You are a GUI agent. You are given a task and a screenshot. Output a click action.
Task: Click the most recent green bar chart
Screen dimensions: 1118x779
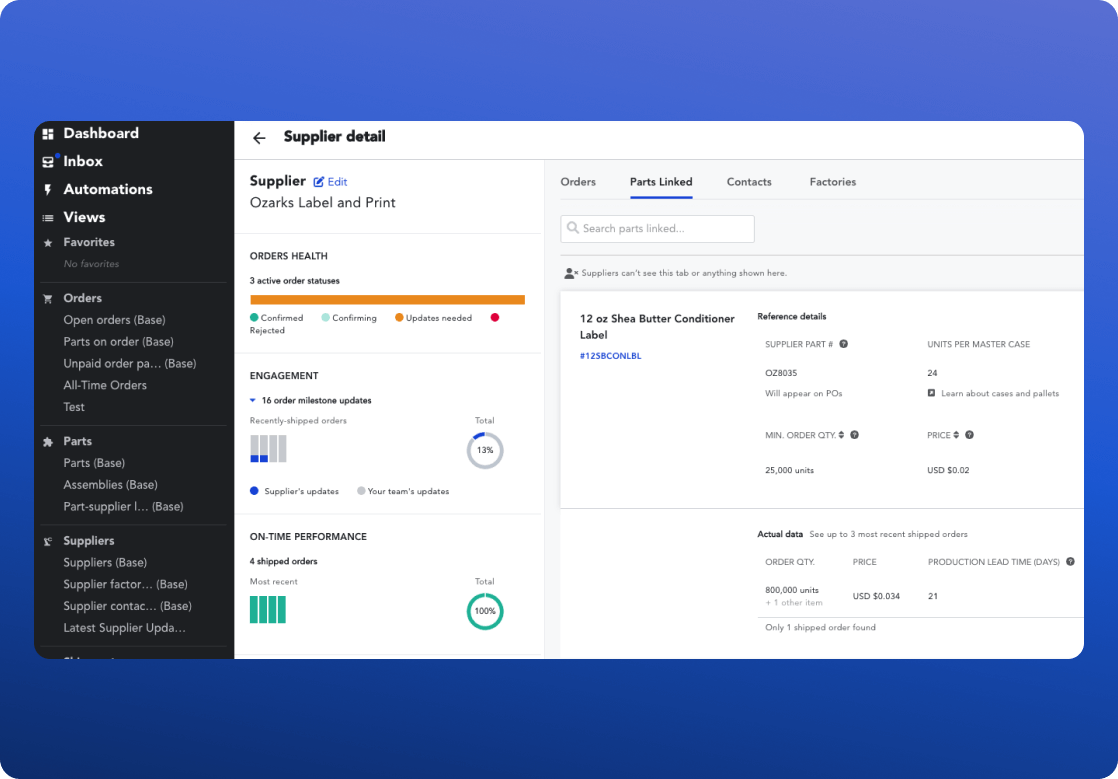[x=268, y=610]
